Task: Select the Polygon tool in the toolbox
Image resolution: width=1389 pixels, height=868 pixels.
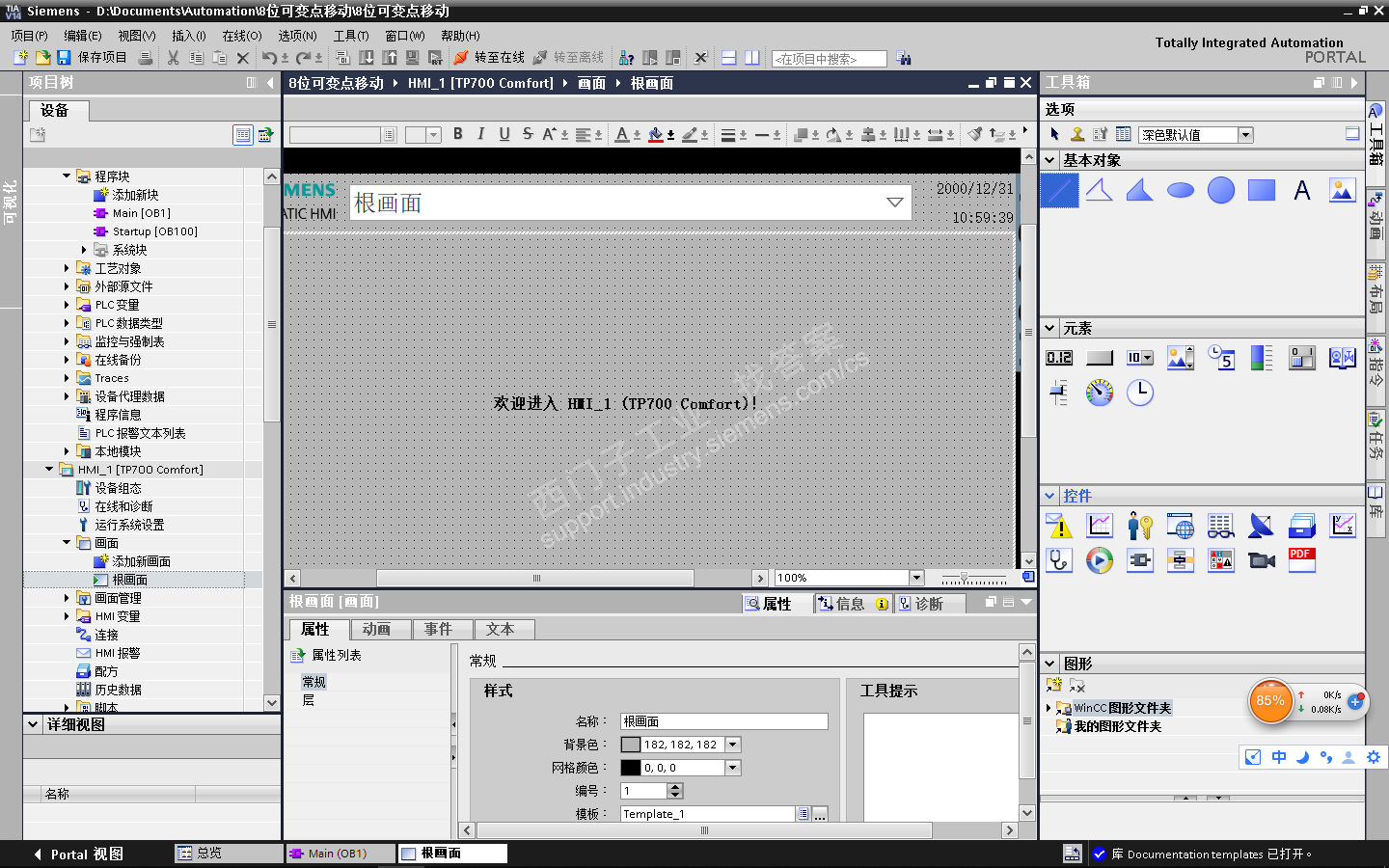Action: 1140,190
